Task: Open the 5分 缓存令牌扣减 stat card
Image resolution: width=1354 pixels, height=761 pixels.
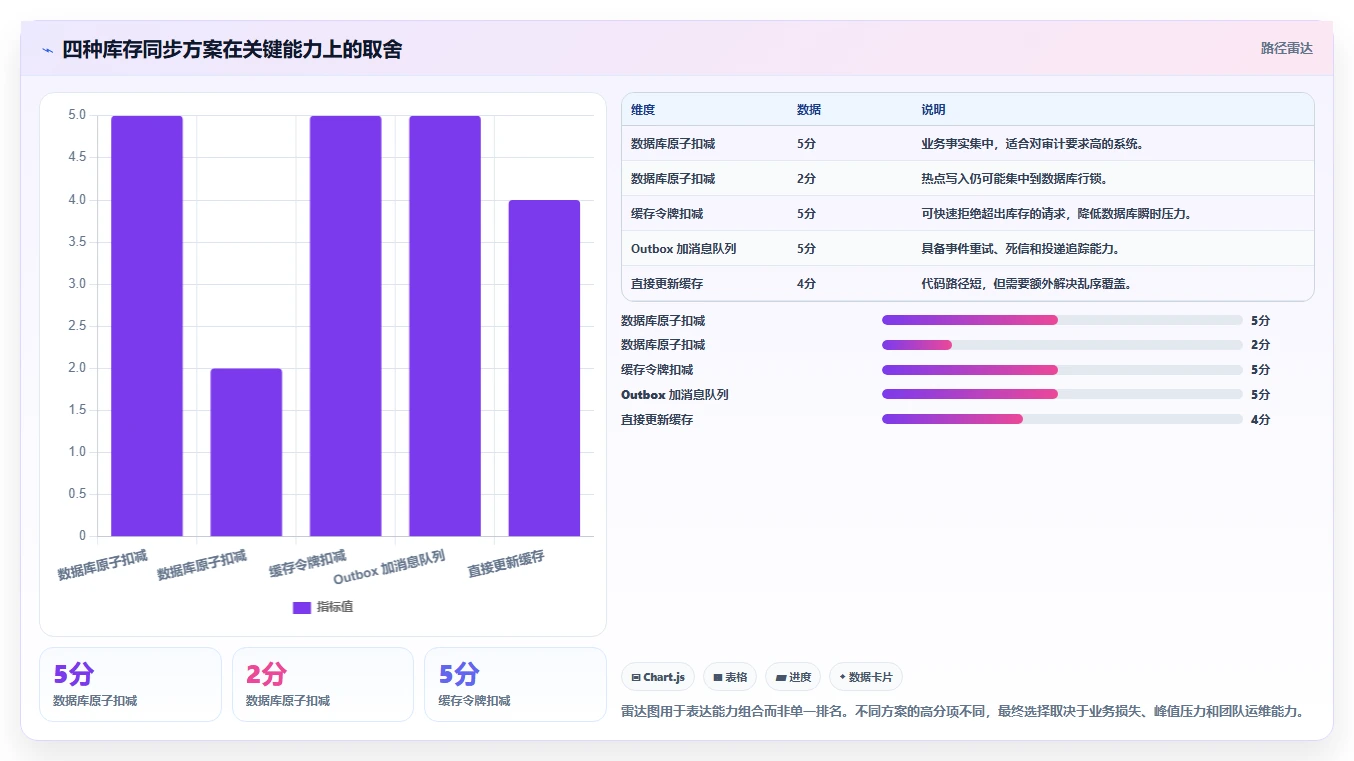Action: (515, 684)
